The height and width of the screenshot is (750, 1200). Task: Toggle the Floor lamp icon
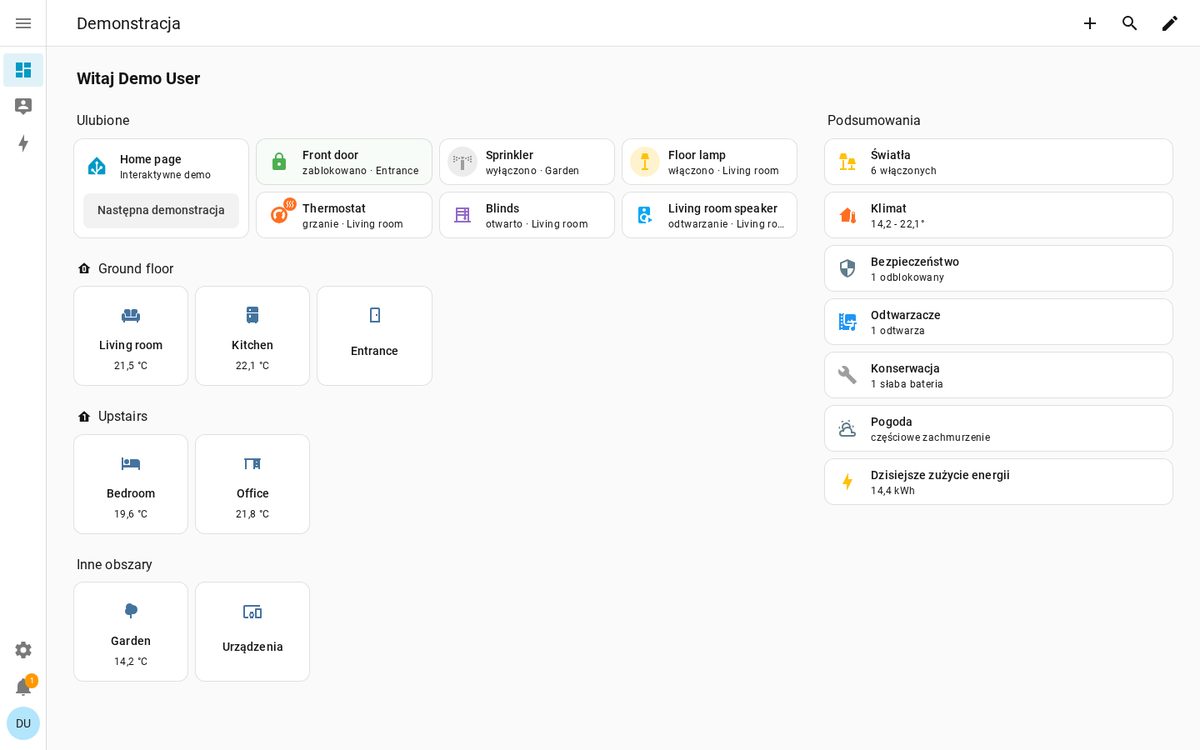coord(645,162)
